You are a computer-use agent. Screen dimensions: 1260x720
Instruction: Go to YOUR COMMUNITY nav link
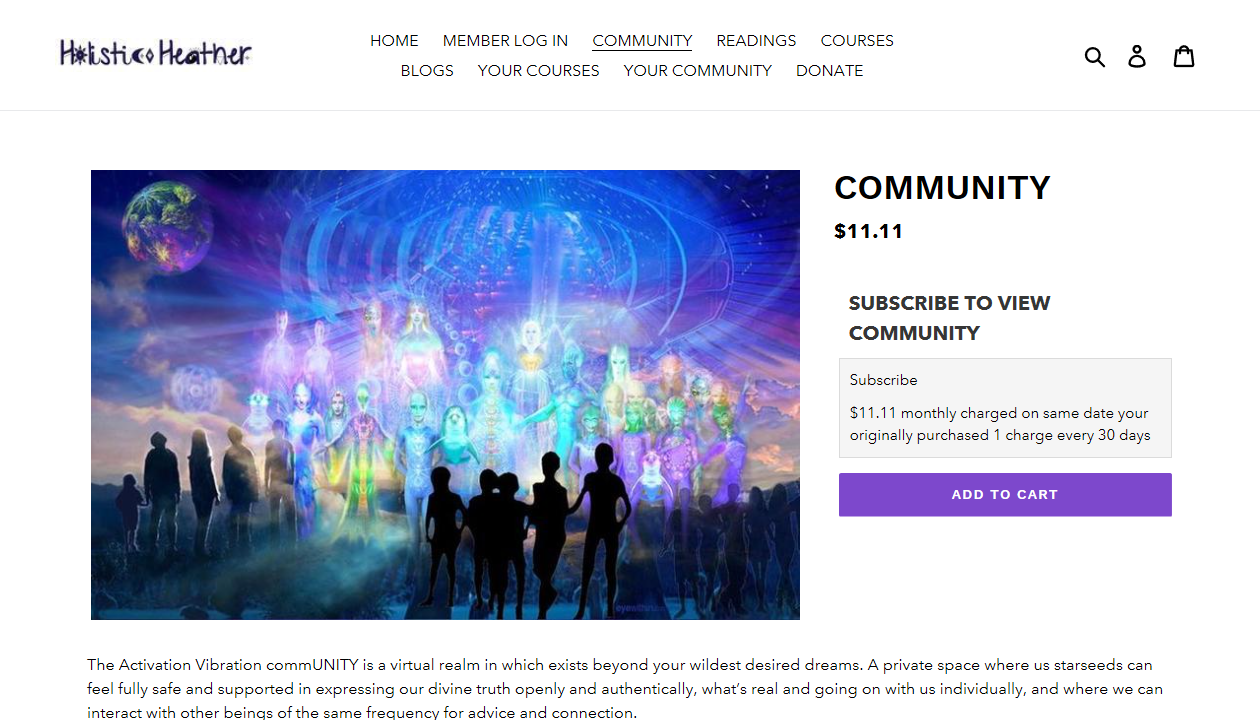[x=697, y=71]
